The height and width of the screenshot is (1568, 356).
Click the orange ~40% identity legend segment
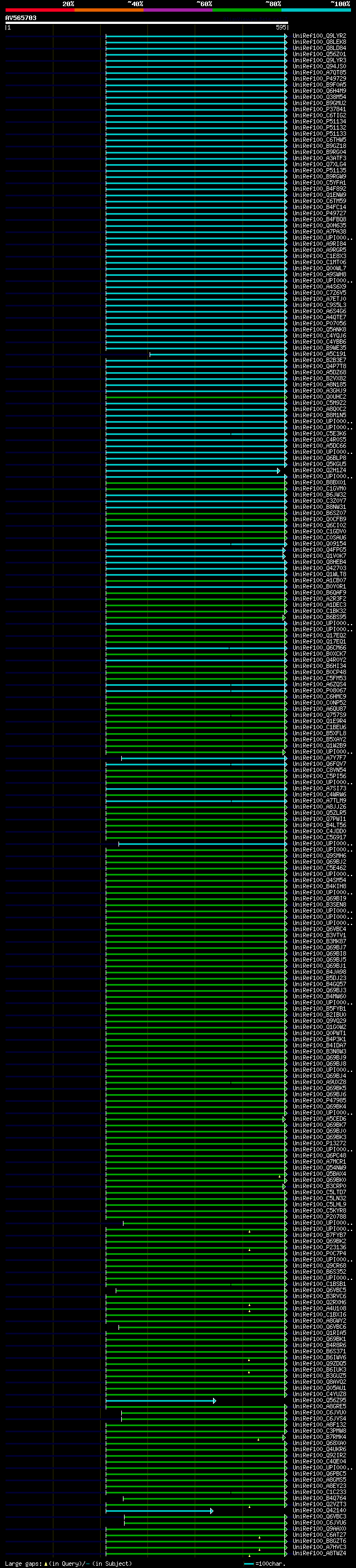108,10
